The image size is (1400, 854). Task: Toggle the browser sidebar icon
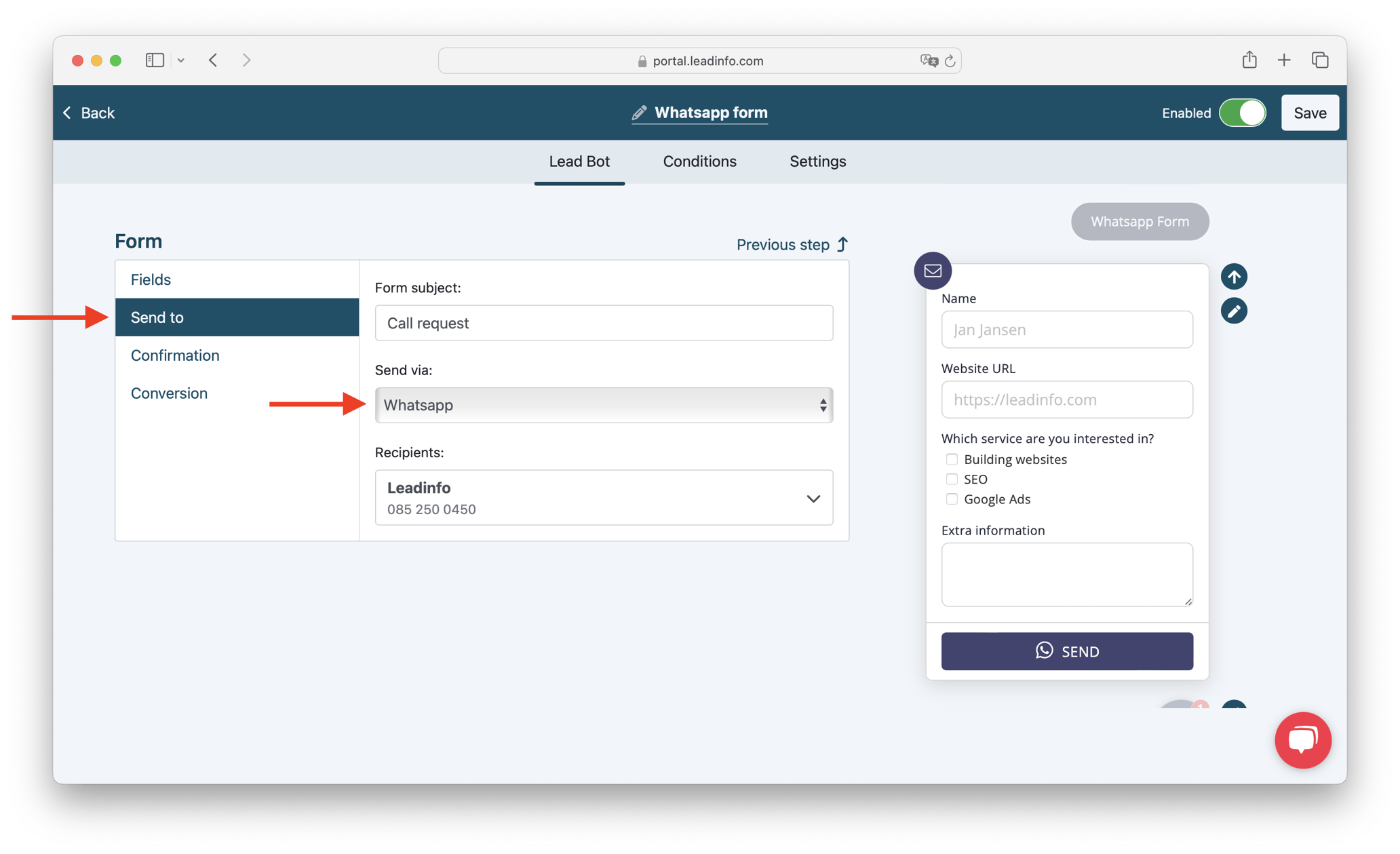pos(155,60)
